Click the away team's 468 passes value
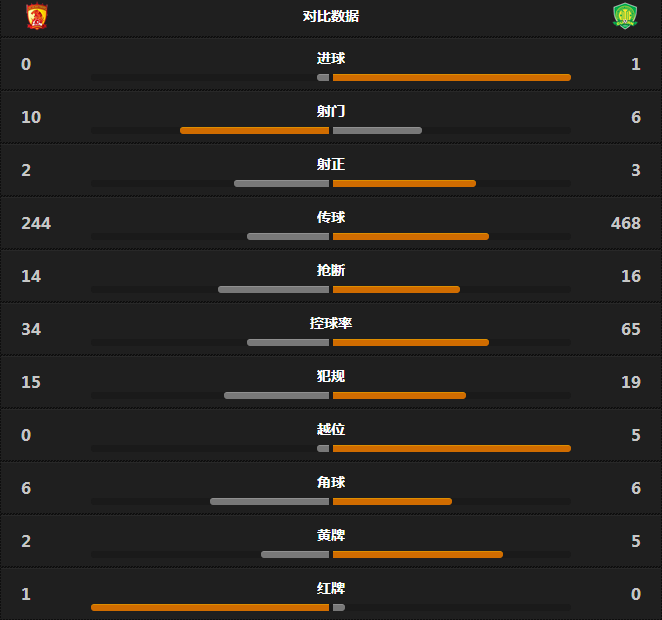 626,223
